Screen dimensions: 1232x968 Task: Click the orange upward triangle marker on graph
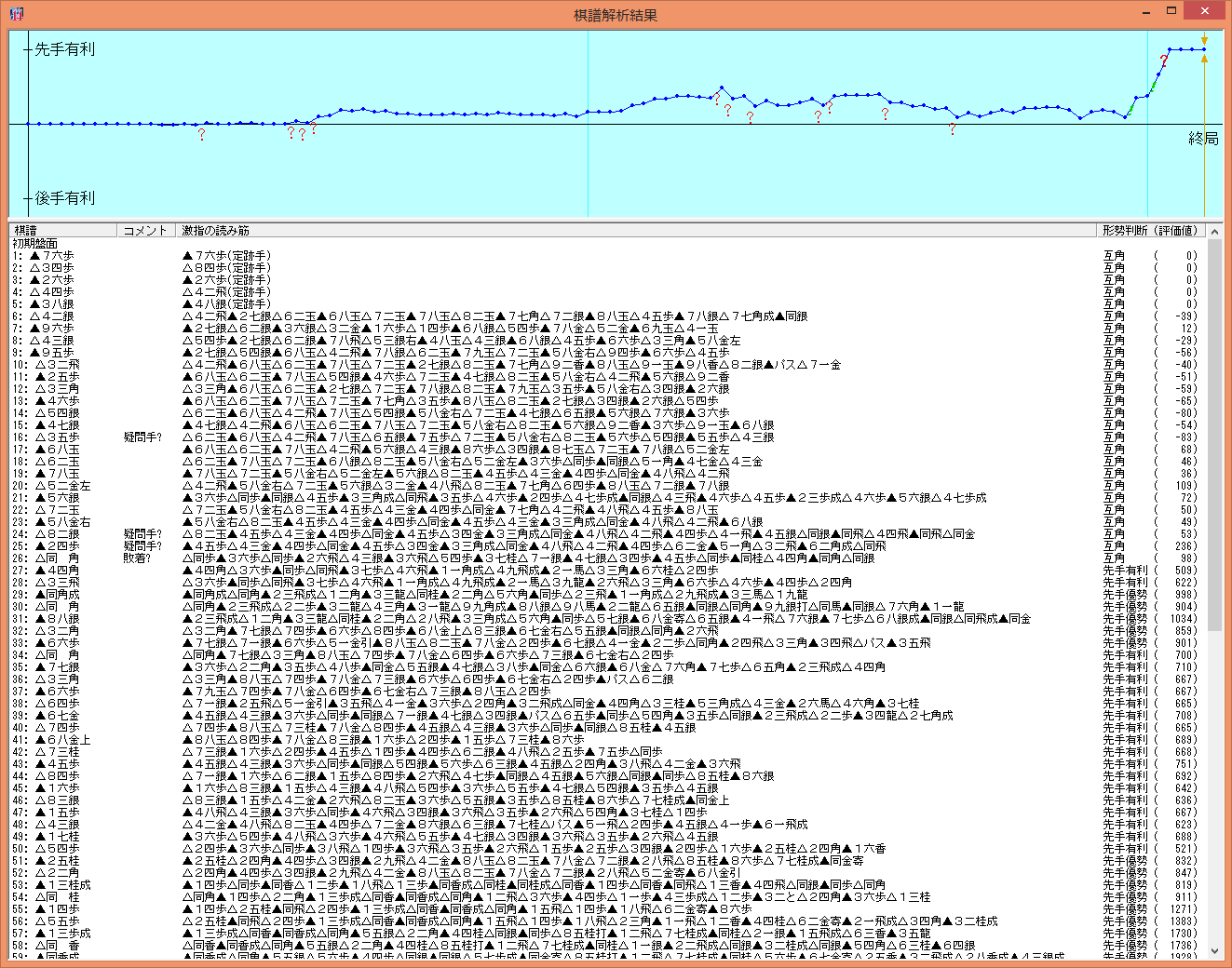pyautogui.click(x=1204, y=59)
